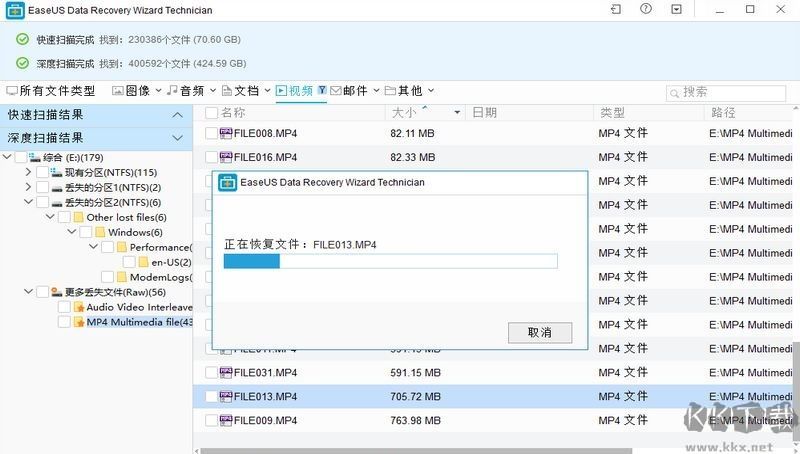The width and height of the screenshot is (800, 454).
Task: Click the deep scan complete checkmark icon
Action: (x=22, y=63)
